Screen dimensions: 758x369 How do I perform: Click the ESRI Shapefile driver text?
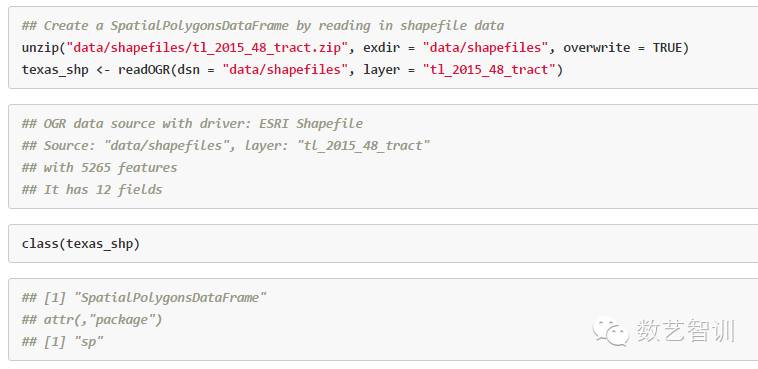311,123
